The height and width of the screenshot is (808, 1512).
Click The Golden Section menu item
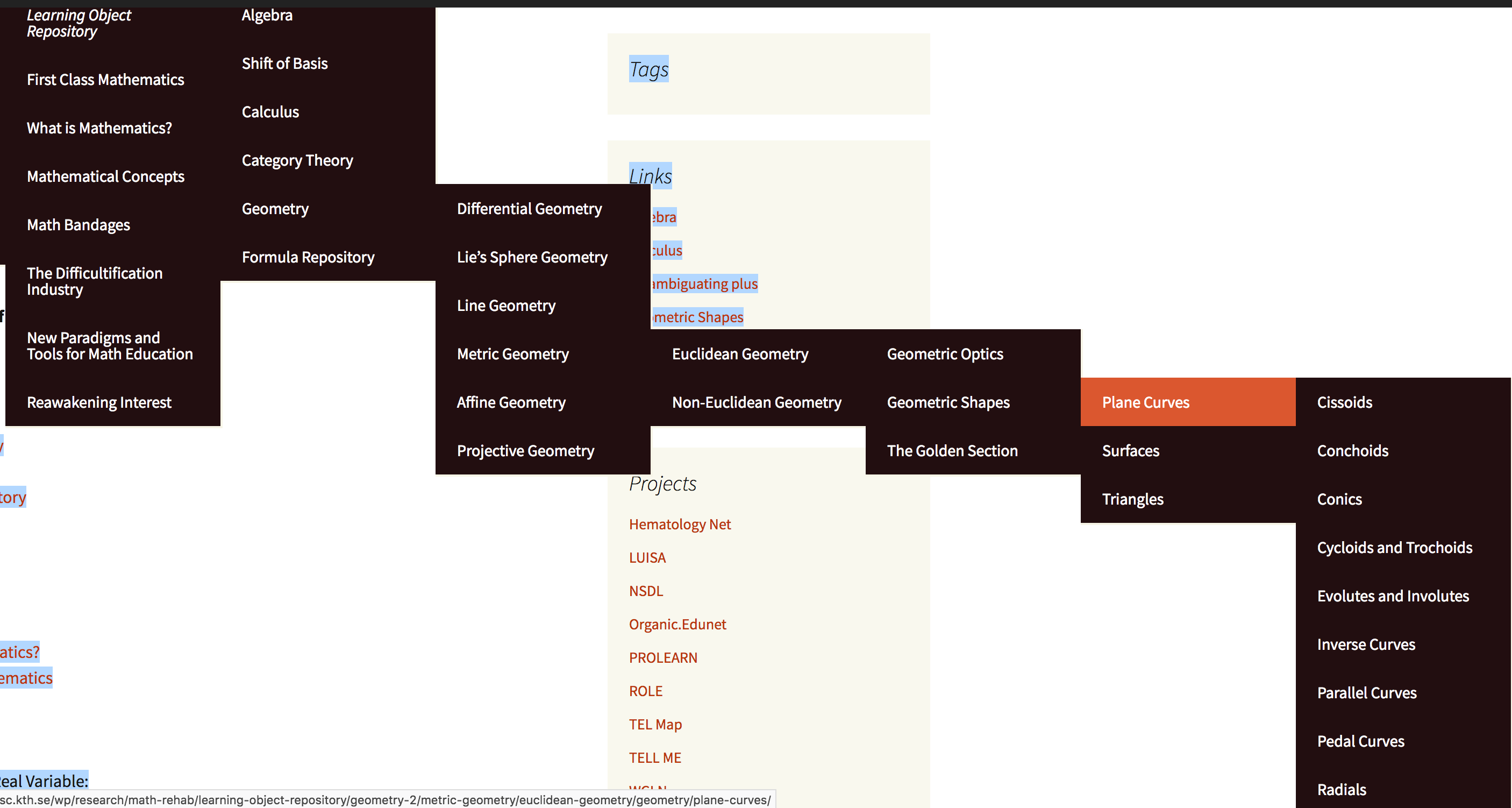952,451
